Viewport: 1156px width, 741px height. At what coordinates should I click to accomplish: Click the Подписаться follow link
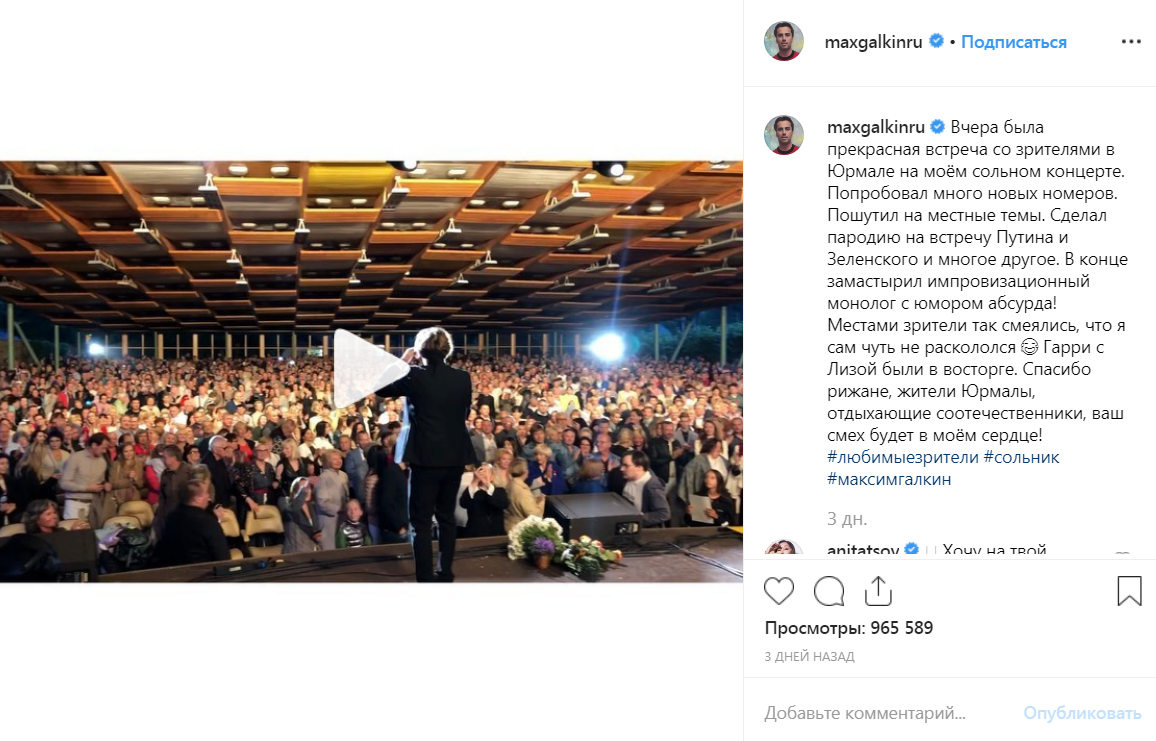point(1014,42)
